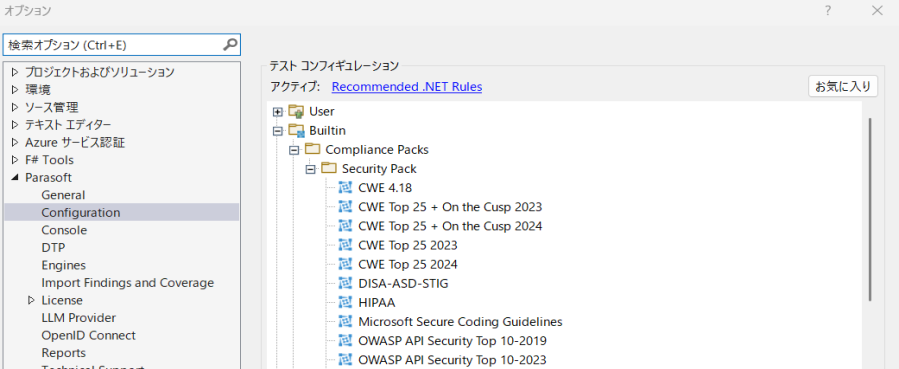Viewport: 899px width, 369px height.
Task: Click the OWASP API Security Top 10-2023 icon
Action: point(345,360)
